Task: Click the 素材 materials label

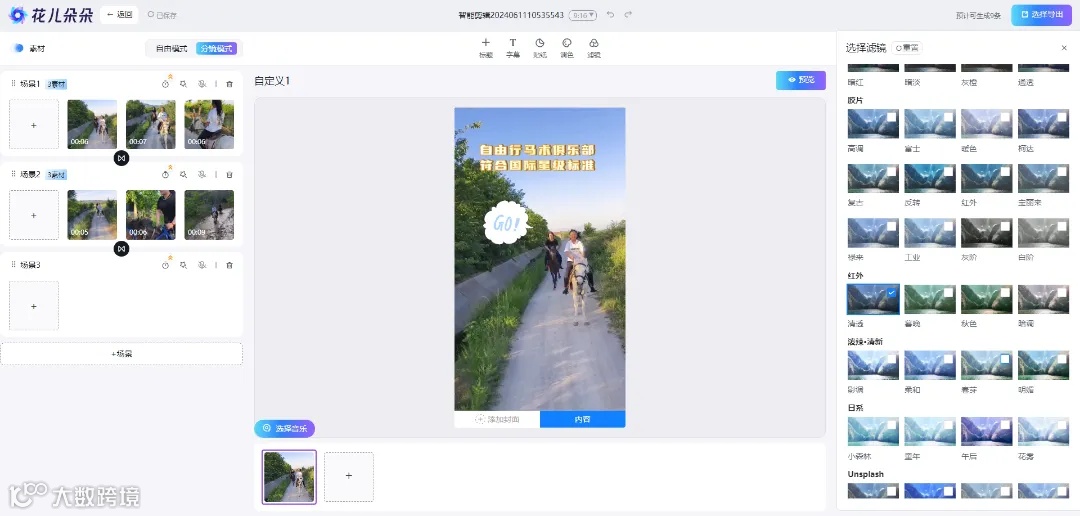Action: pos(37,49)
